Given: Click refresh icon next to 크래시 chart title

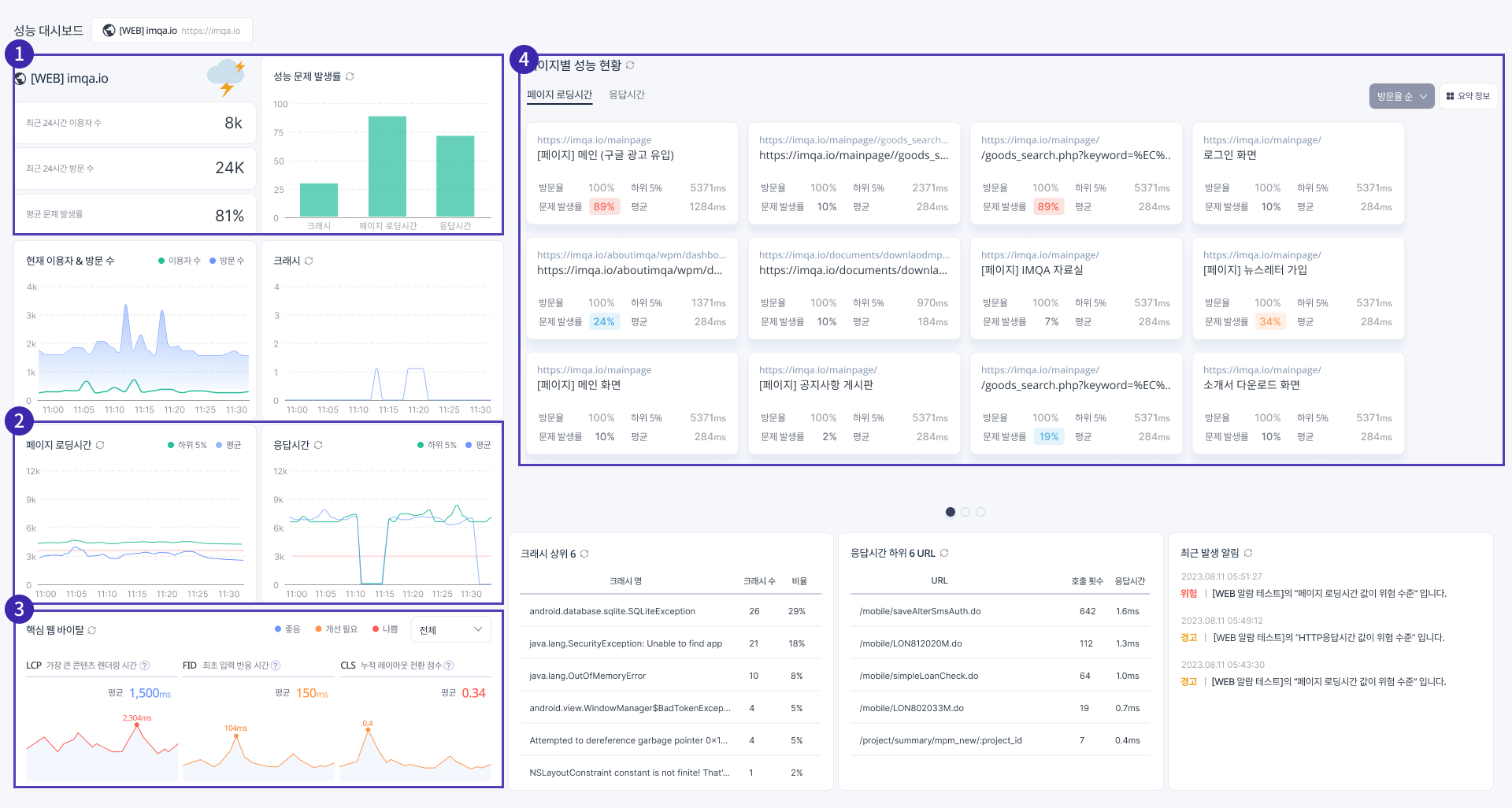Looking at the screenshot, I should [309, 261].
